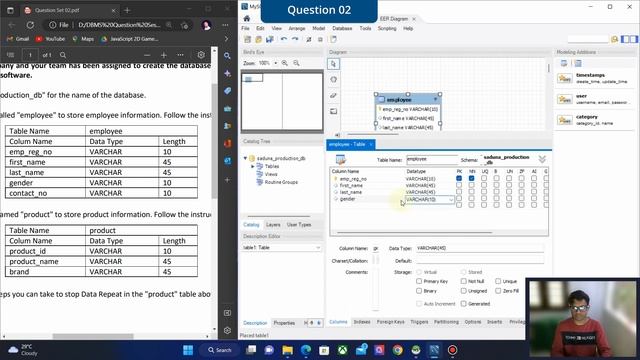640x360 pixels.
Task: Click the open model folder icon
Action: 258,40
